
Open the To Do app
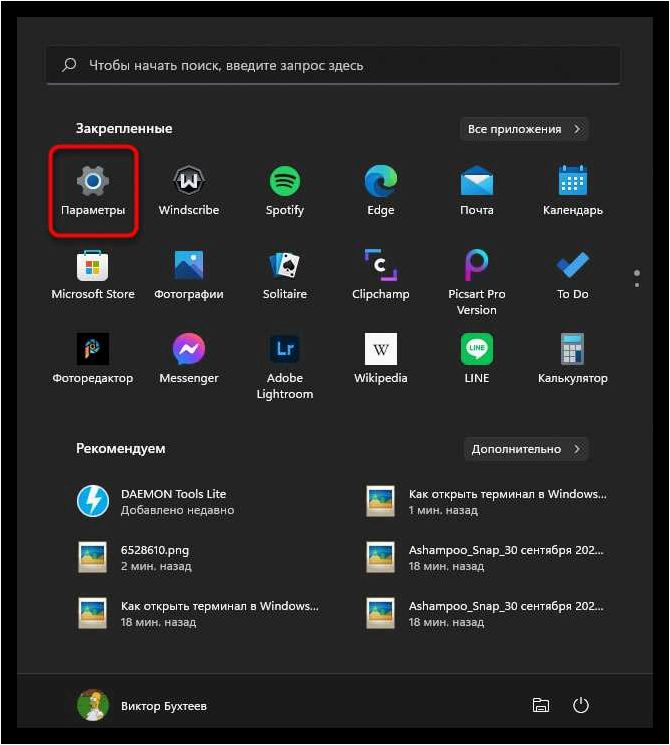[x=573, y=275]
